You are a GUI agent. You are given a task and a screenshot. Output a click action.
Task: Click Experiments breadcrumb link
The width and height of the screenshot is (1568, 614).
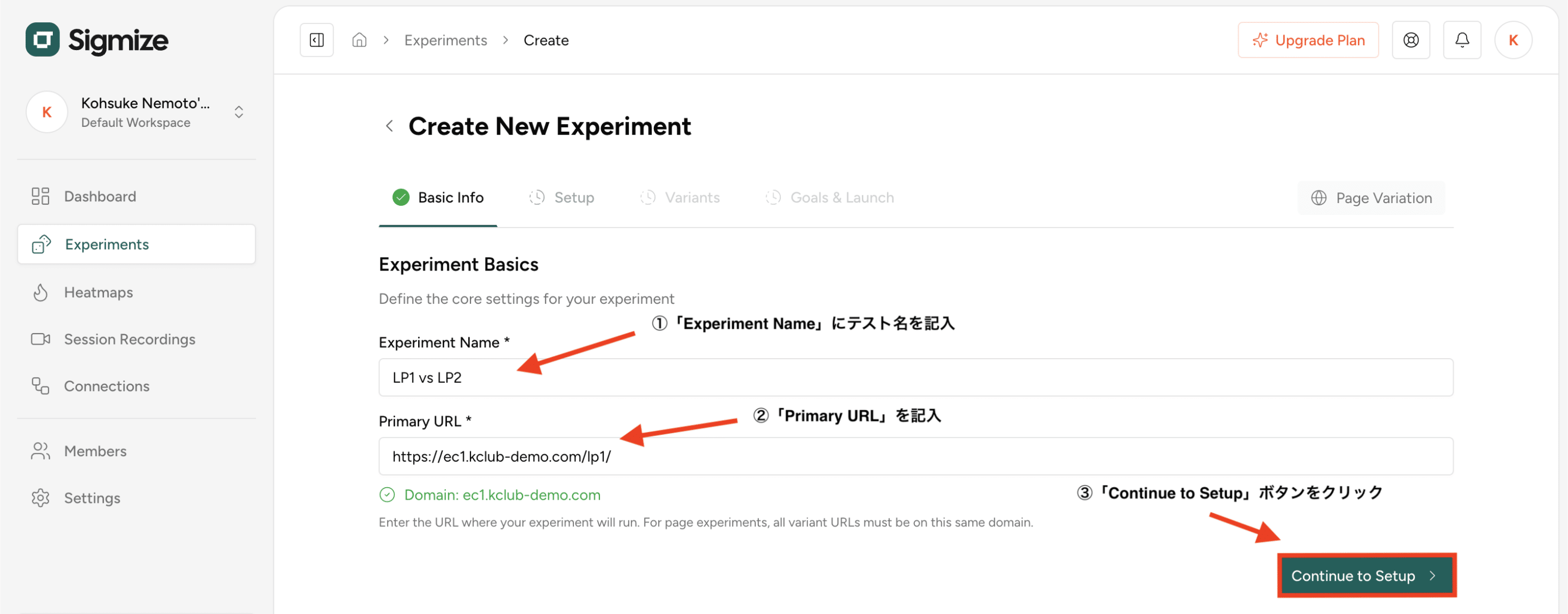tap(445, 40)
